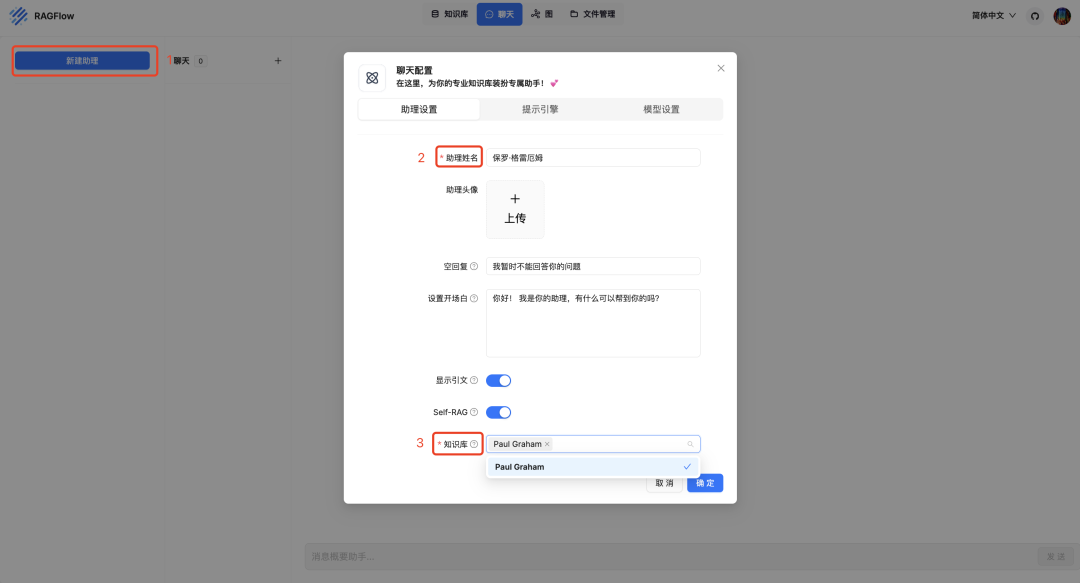Click the 聊天 (Chat) navigation icon
Viewport: 1080px width, 583px height.
point(499,14)
